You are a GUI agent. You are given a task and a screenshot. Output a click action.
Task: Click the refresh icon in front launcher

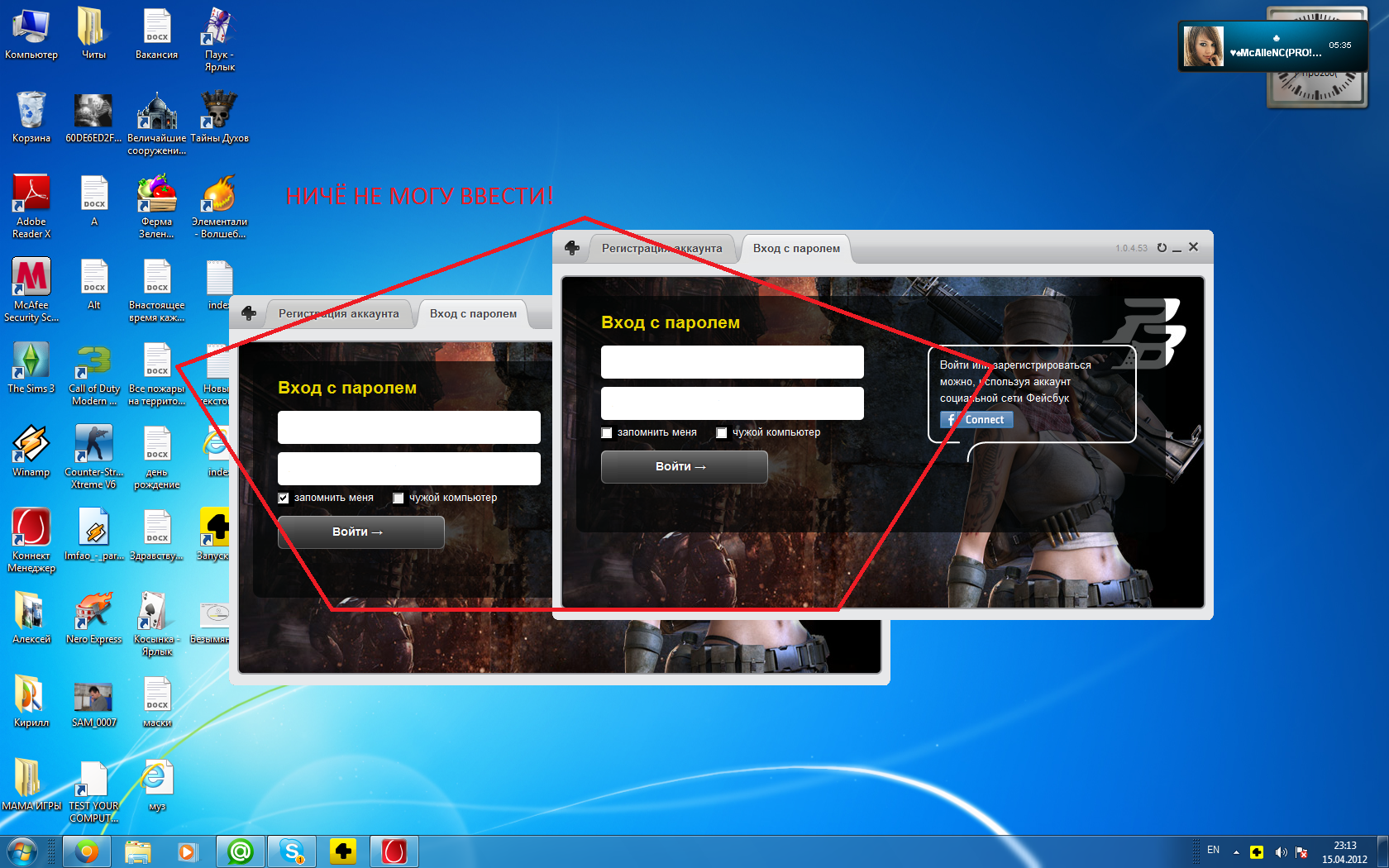[1162, 247]
